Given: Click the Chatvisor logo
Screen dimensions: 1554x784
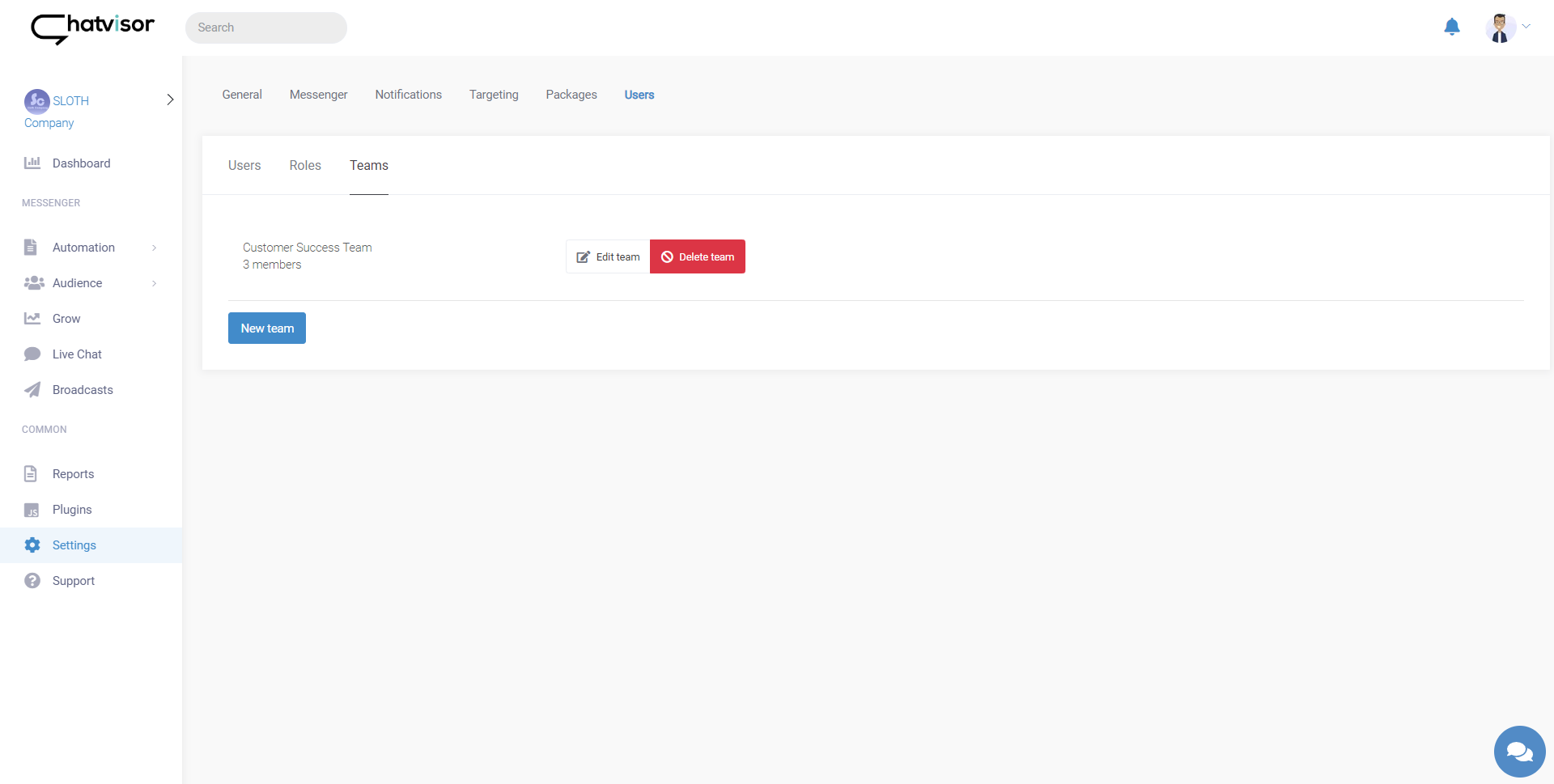Looking at the screenshot, I should [92, 28].
